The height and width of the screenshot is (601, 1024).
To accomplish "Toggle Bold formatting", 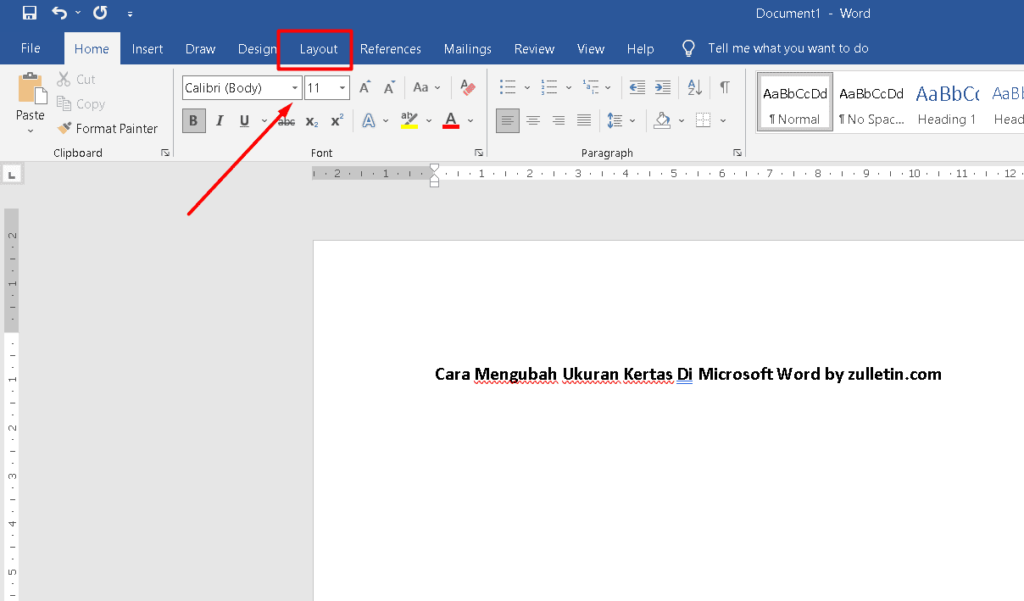I will 194,121.
